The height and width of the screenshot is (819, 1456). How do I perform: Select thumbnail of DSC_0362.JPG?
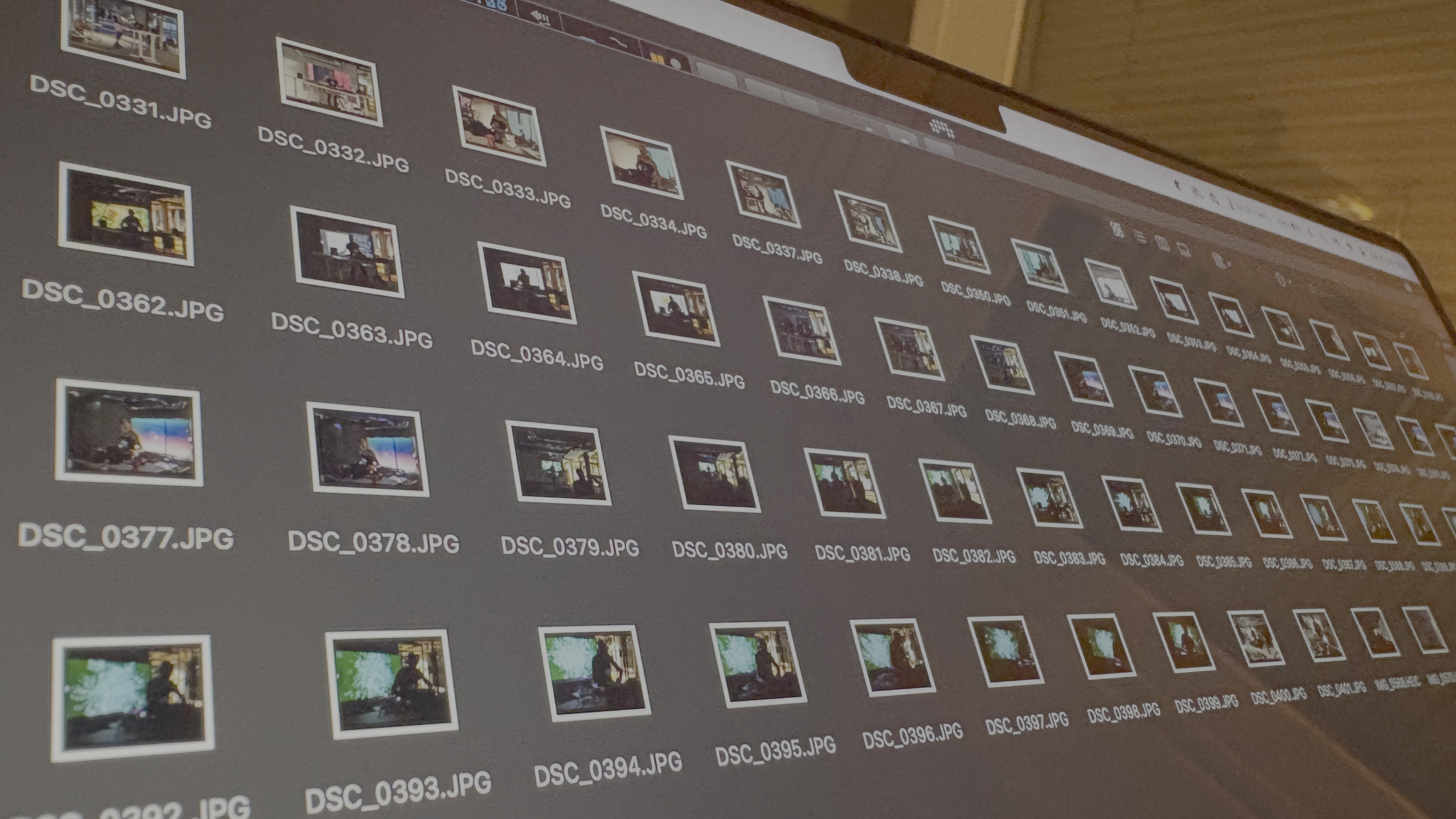126,215
